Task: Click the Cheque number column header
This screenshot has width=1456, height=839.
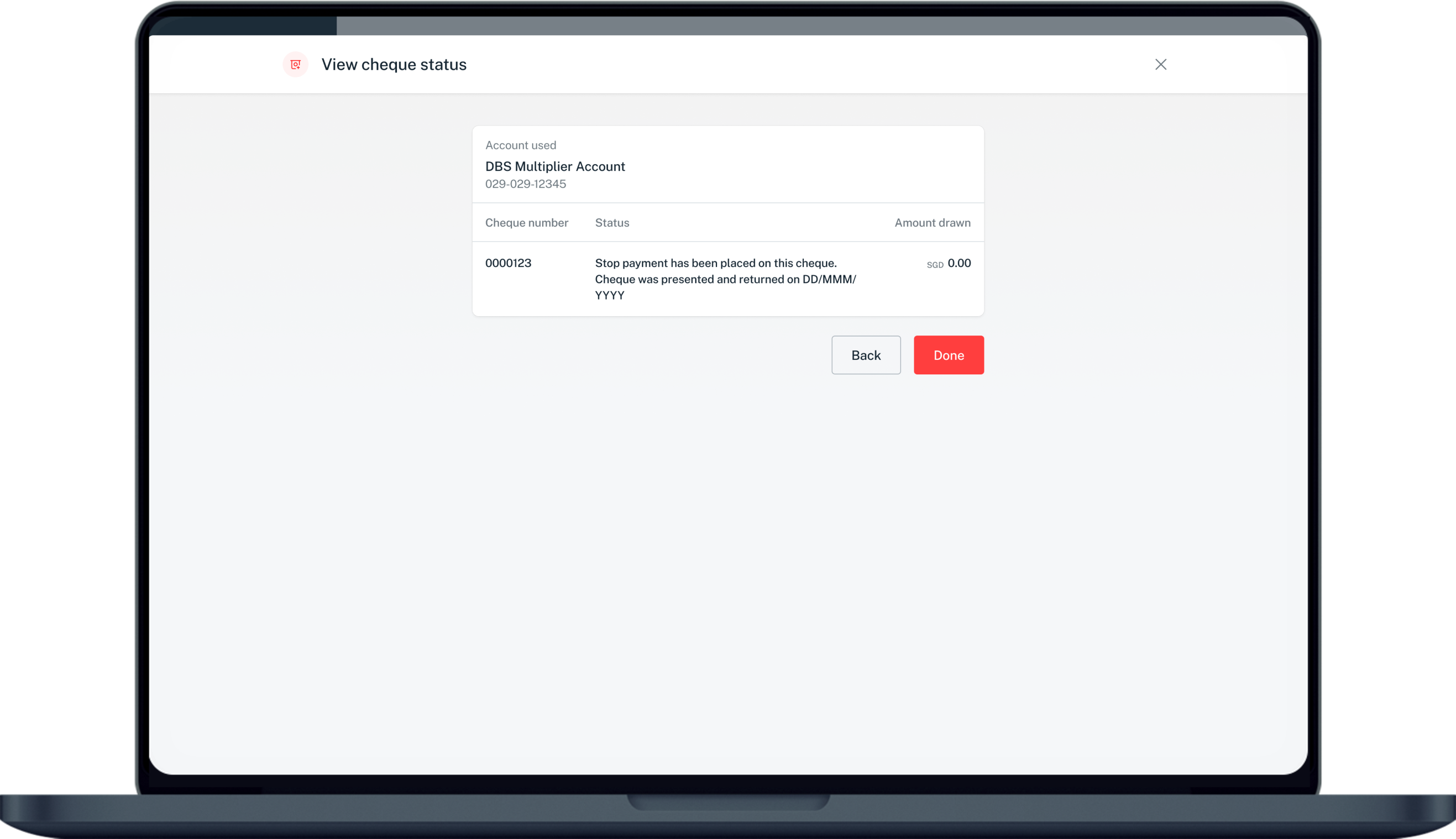Action: 526,223
